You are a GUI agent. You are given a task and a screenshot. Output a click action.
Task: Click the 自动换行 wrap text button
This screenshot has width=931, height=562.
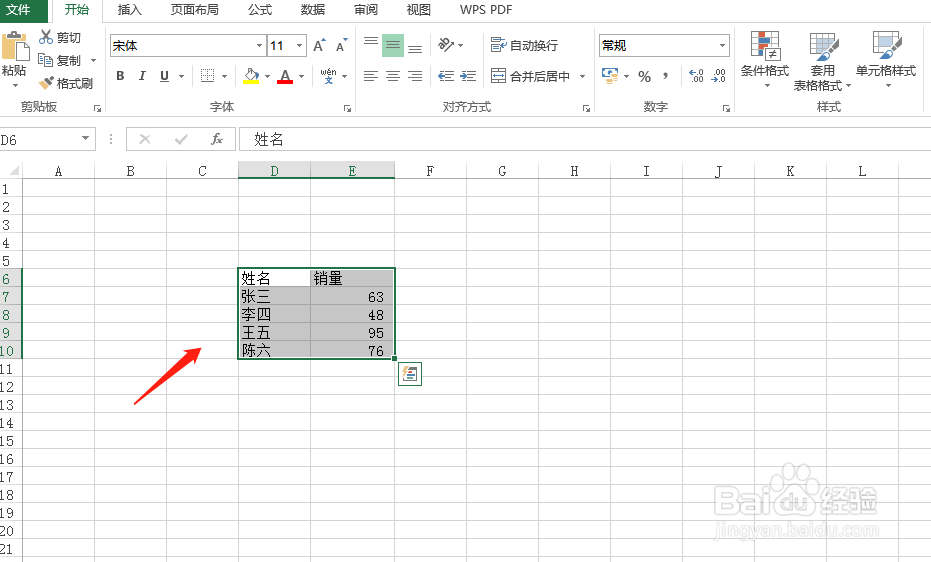point(524,45)
